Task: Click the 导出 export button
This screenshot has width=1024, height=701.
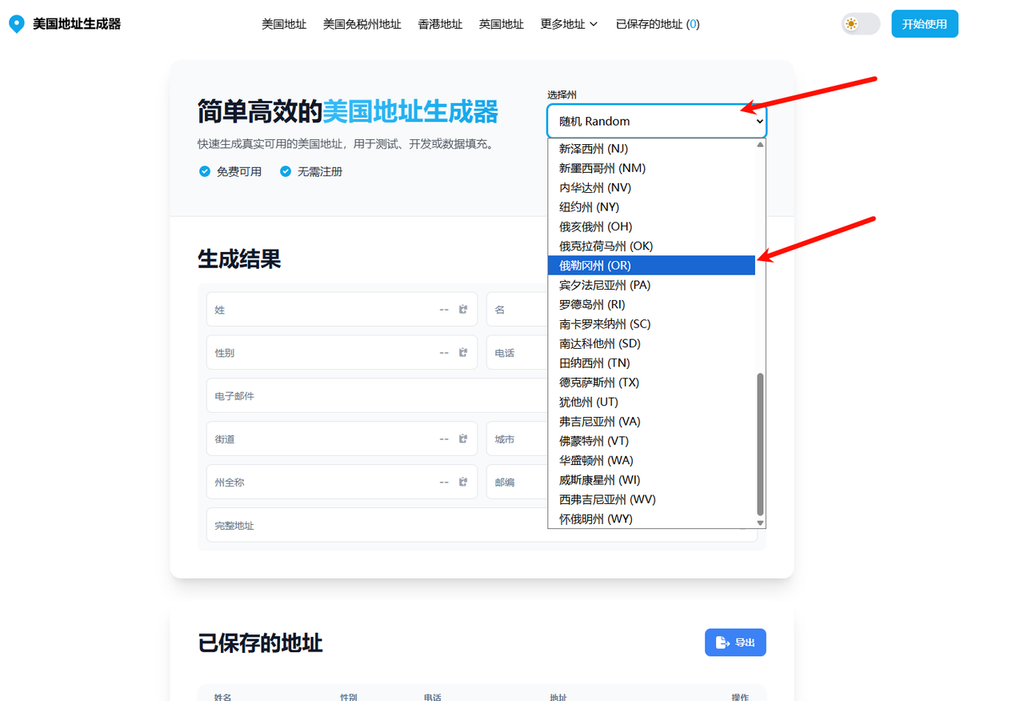Action: [735, 643]
